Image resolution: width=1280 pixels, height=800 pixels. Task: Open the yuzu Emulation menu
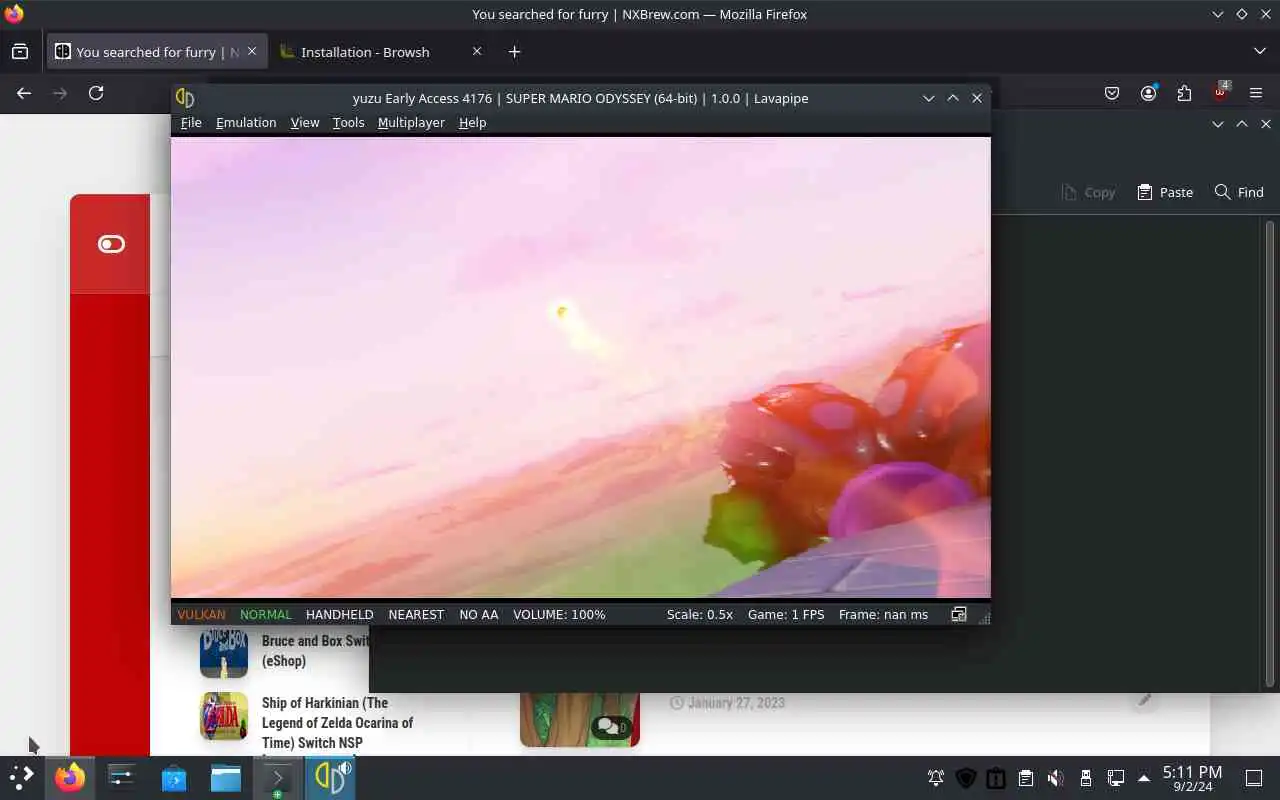(x=246, y=122)
